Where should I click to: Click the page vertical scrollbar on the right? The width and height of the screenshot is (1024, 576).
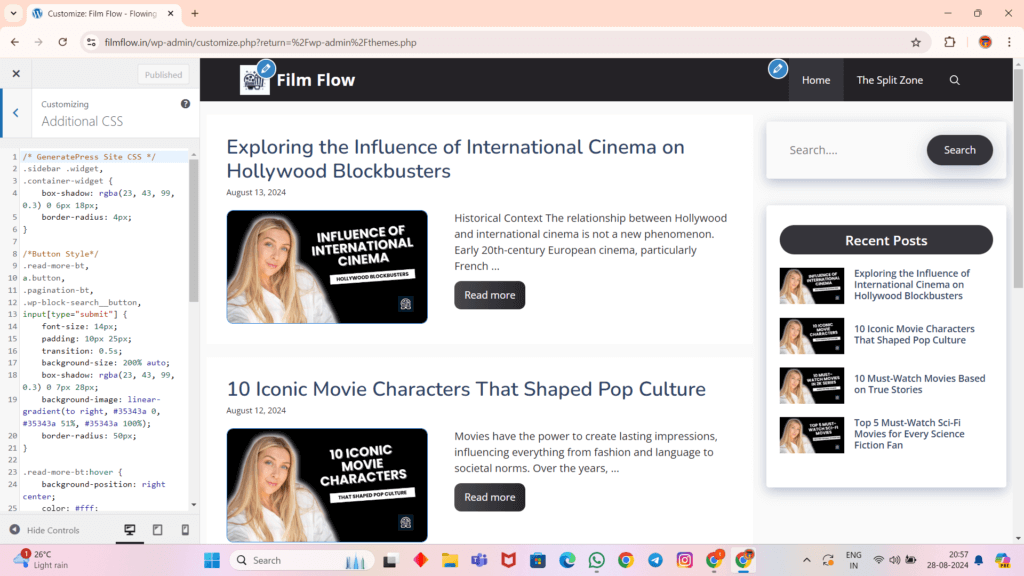pyautogui.click(x=1018, y=176)
